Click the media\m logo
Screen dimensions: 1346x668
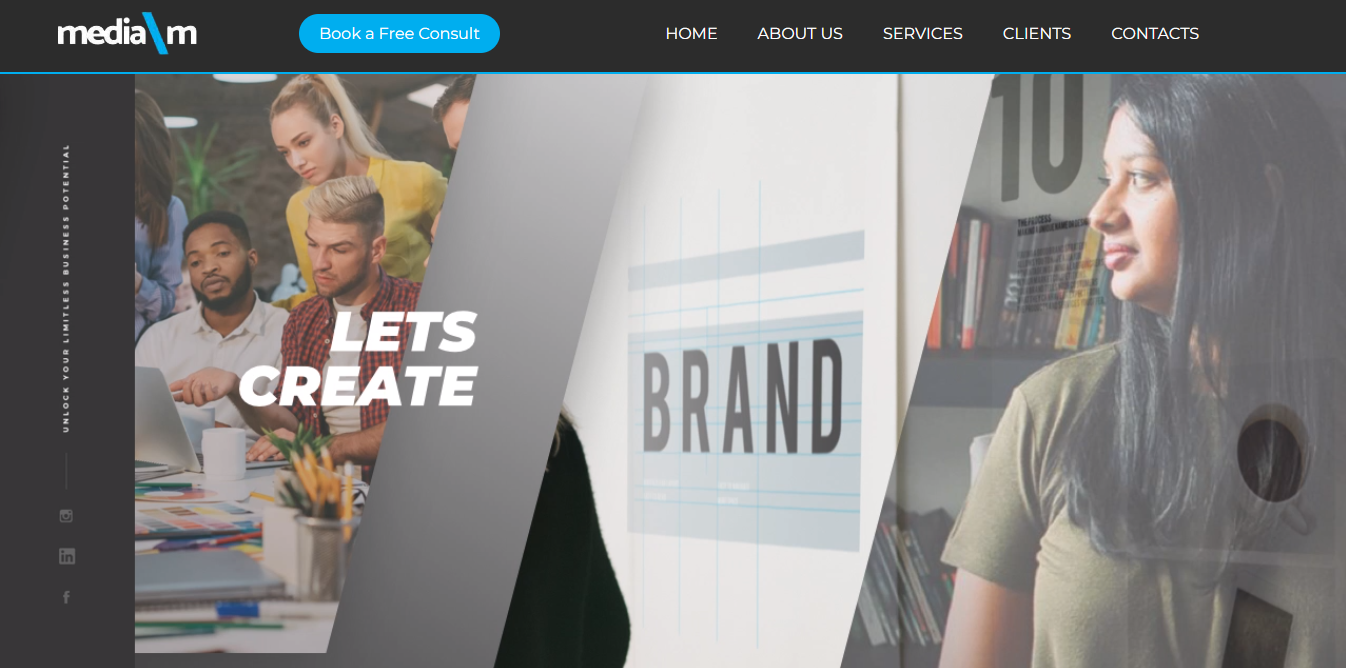tap(127, 33)
